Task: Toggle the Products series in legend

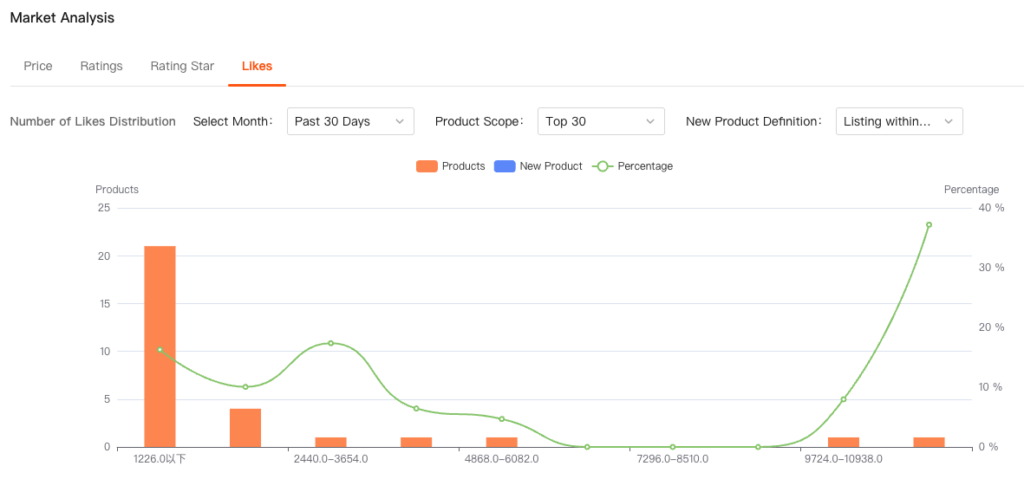Action: [x=451, y=166]
